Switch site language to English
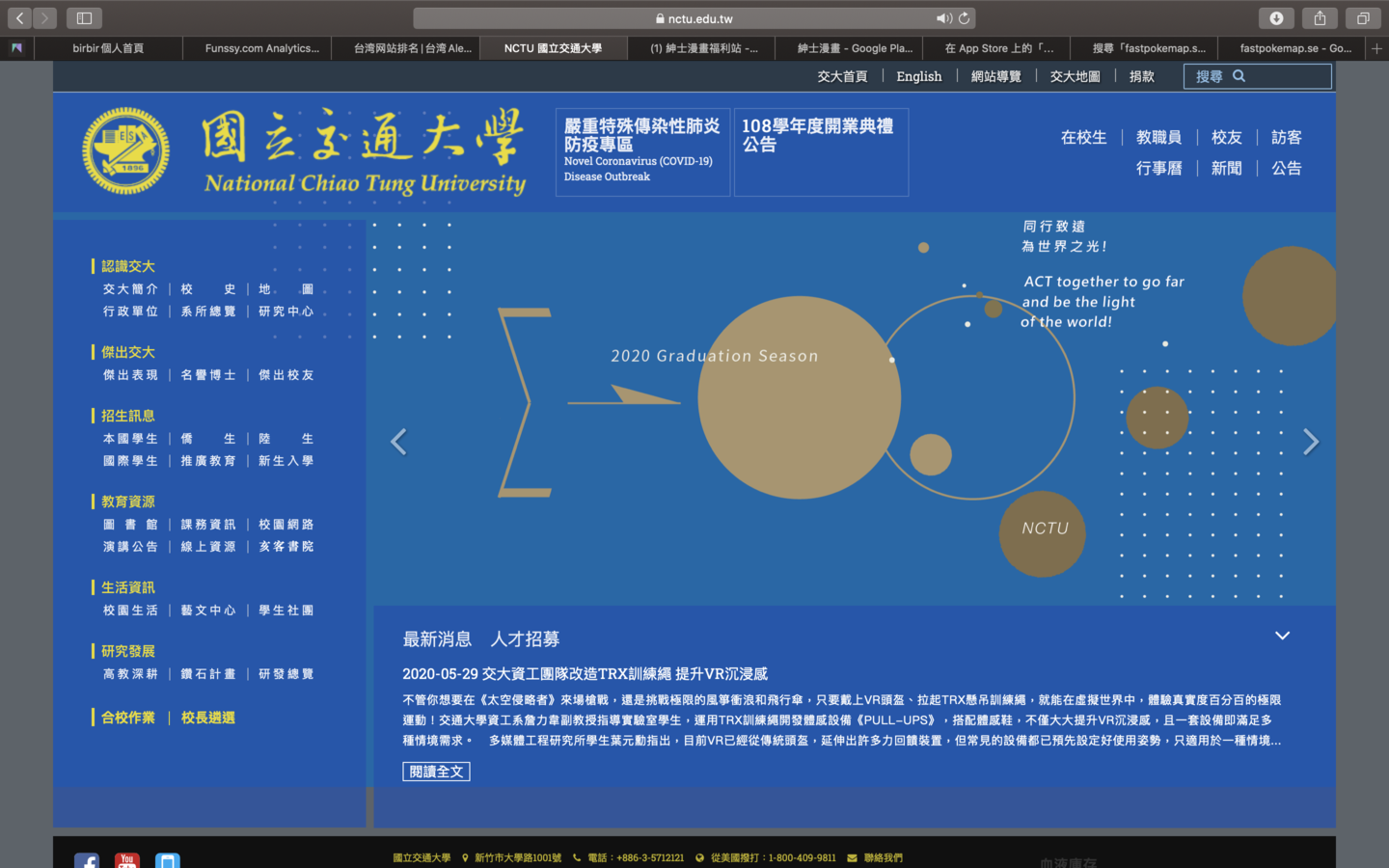Viewport: 1389px width, 868px height. (x=919, y=76)
